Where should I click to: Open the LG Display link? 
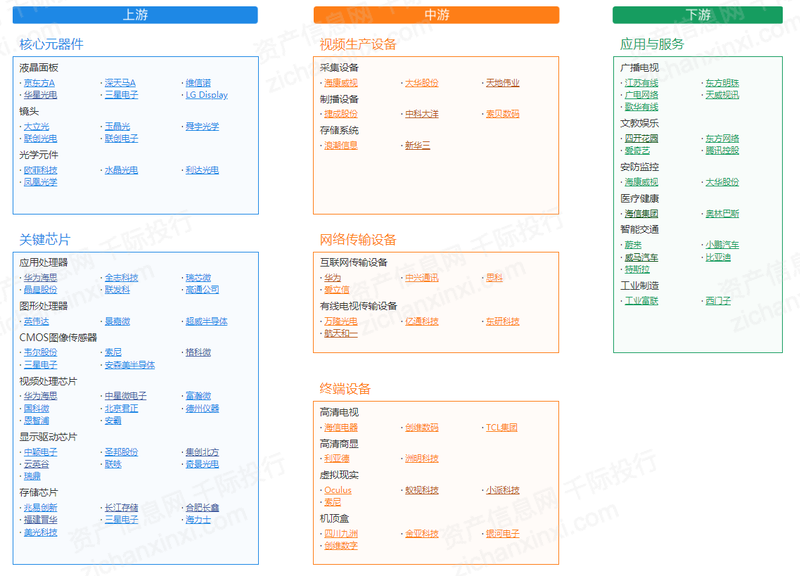pos(207,95)
